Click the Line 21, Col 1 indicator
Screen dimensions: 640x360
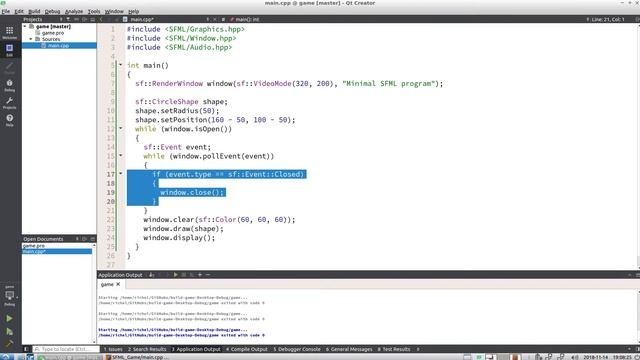(607, 19)
